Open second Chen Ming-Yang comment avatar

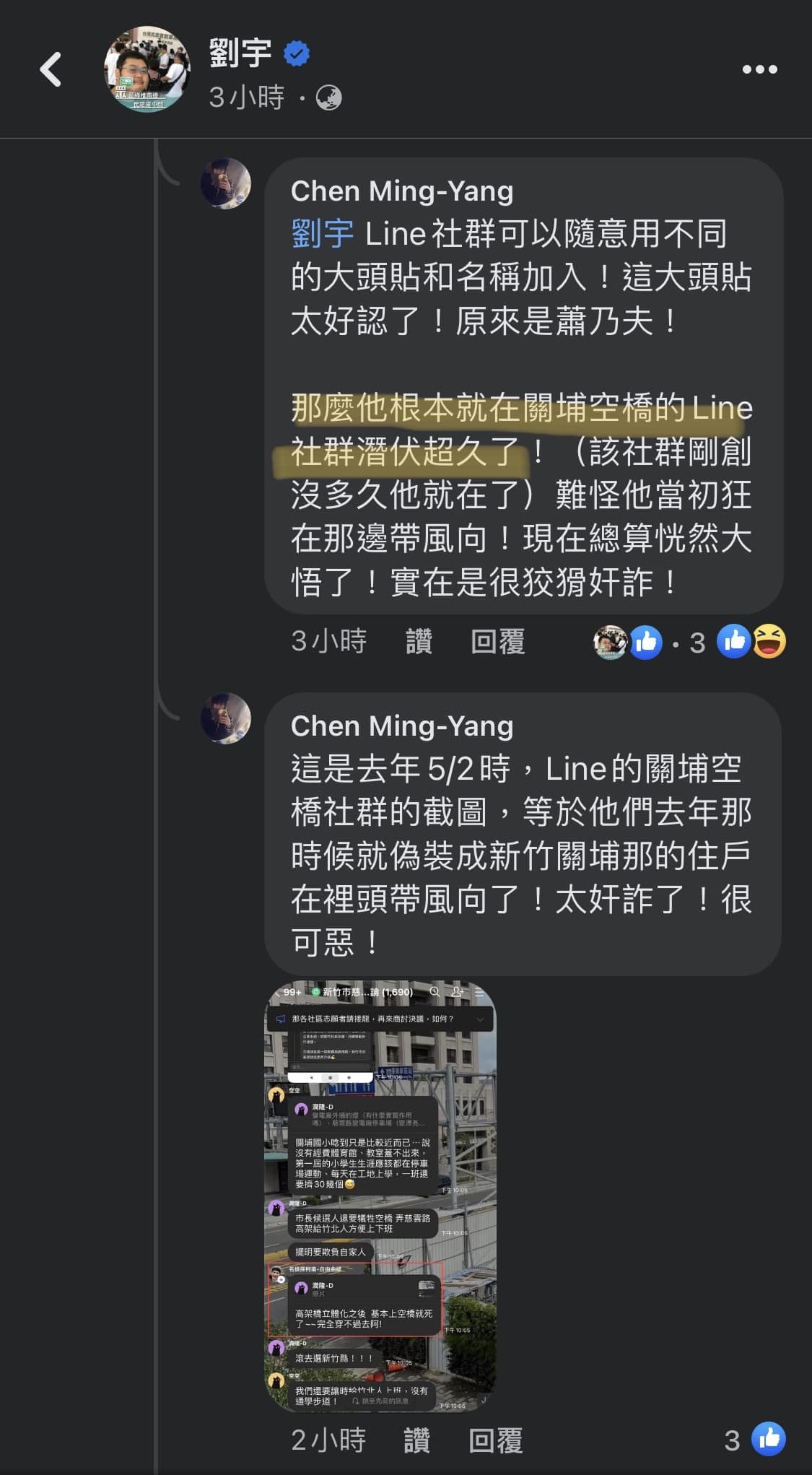pos(225,718)
